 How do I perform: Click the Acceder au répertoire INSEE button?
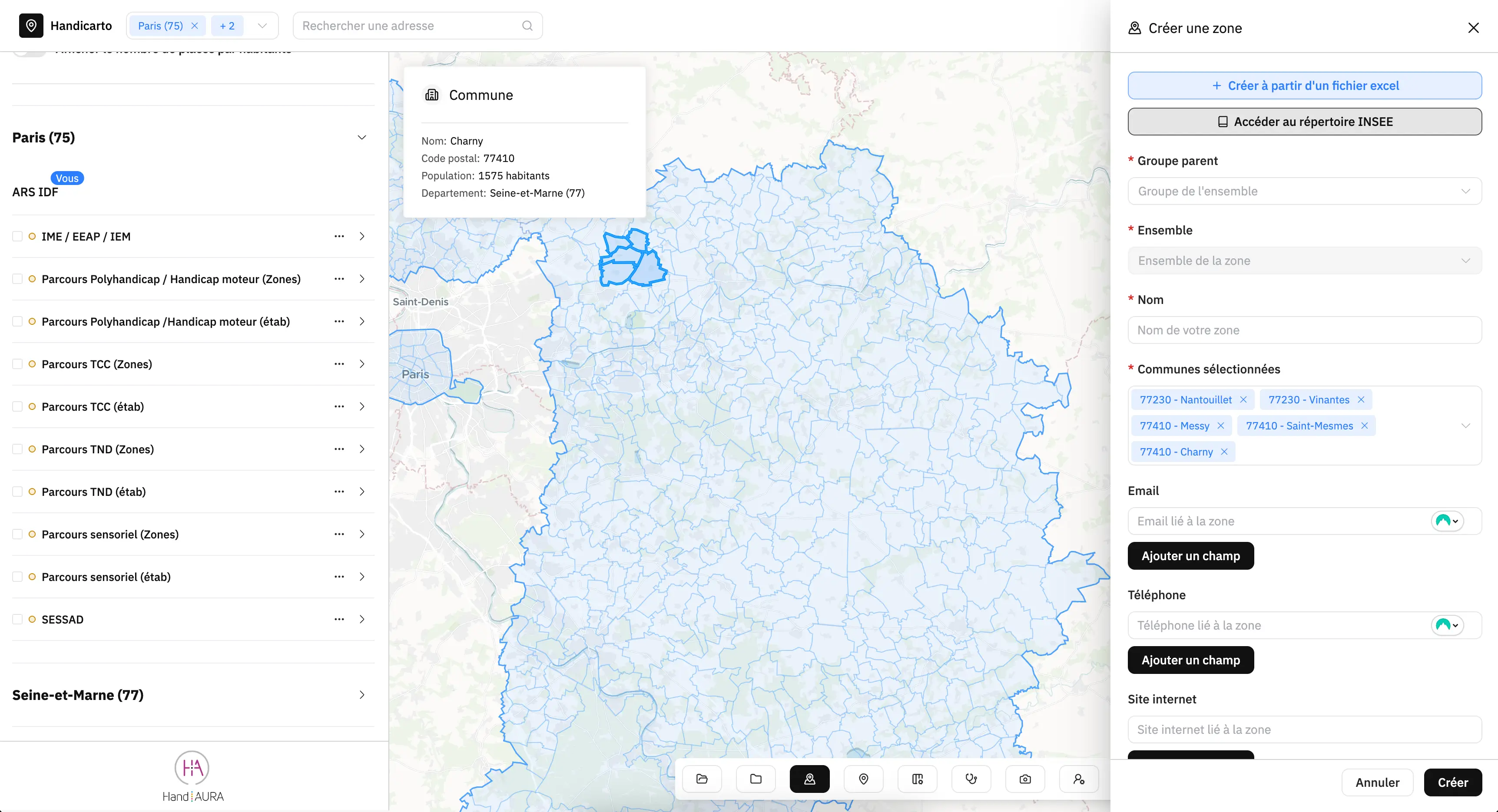point(1304,122)
